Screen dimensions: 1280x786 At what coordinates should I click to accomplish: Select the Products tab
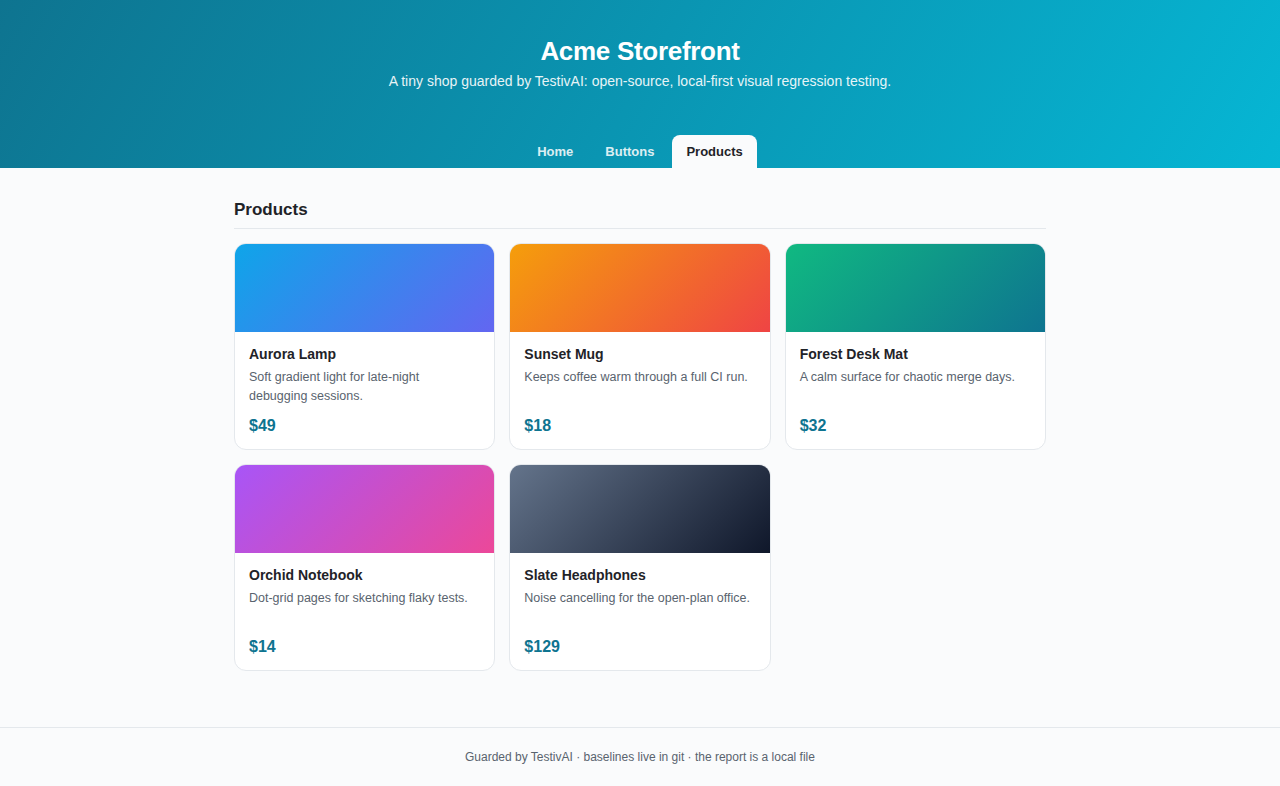coord(714,152)
